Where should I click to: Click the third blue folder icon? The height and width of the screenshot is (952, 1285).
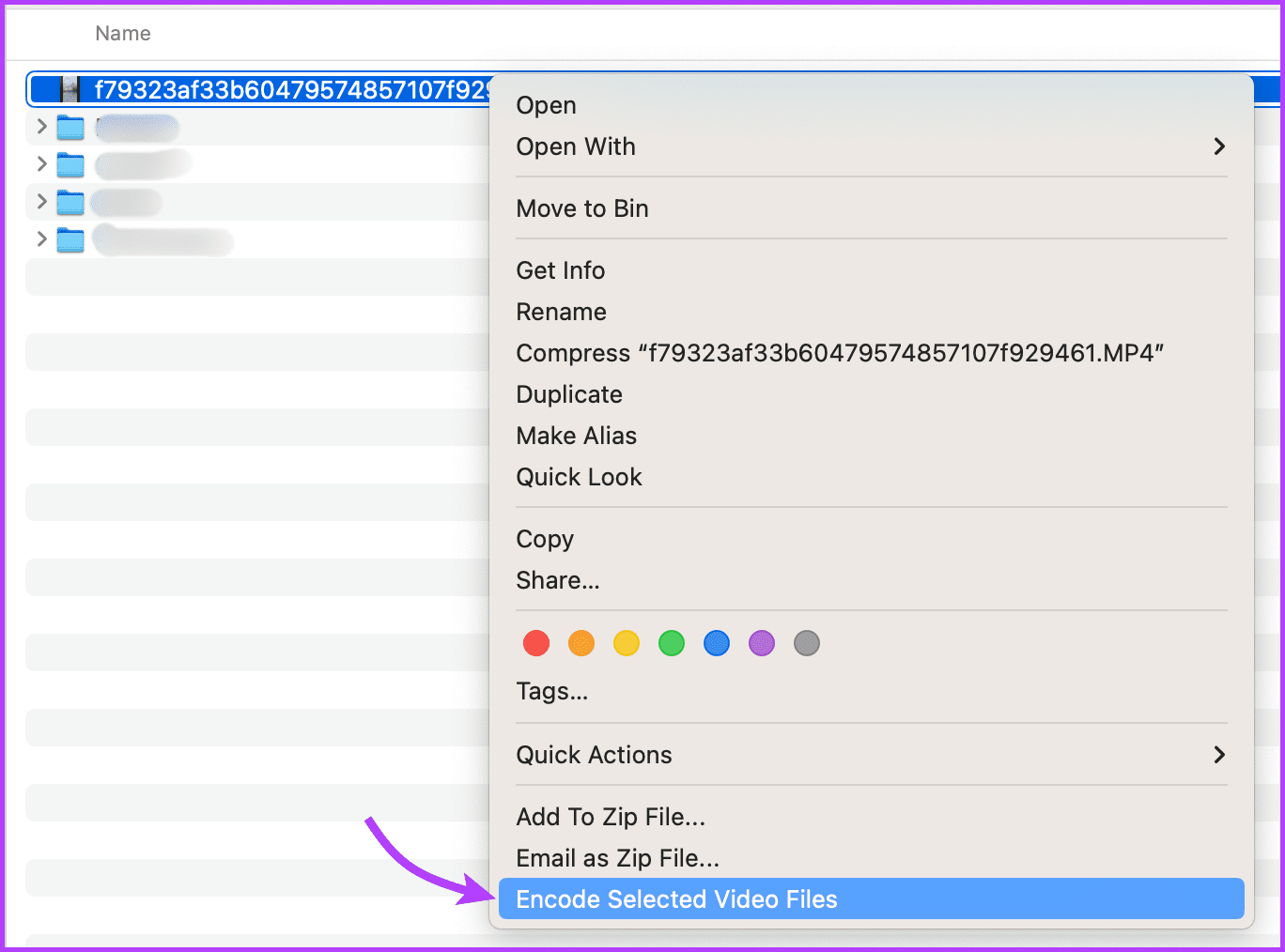70,202
